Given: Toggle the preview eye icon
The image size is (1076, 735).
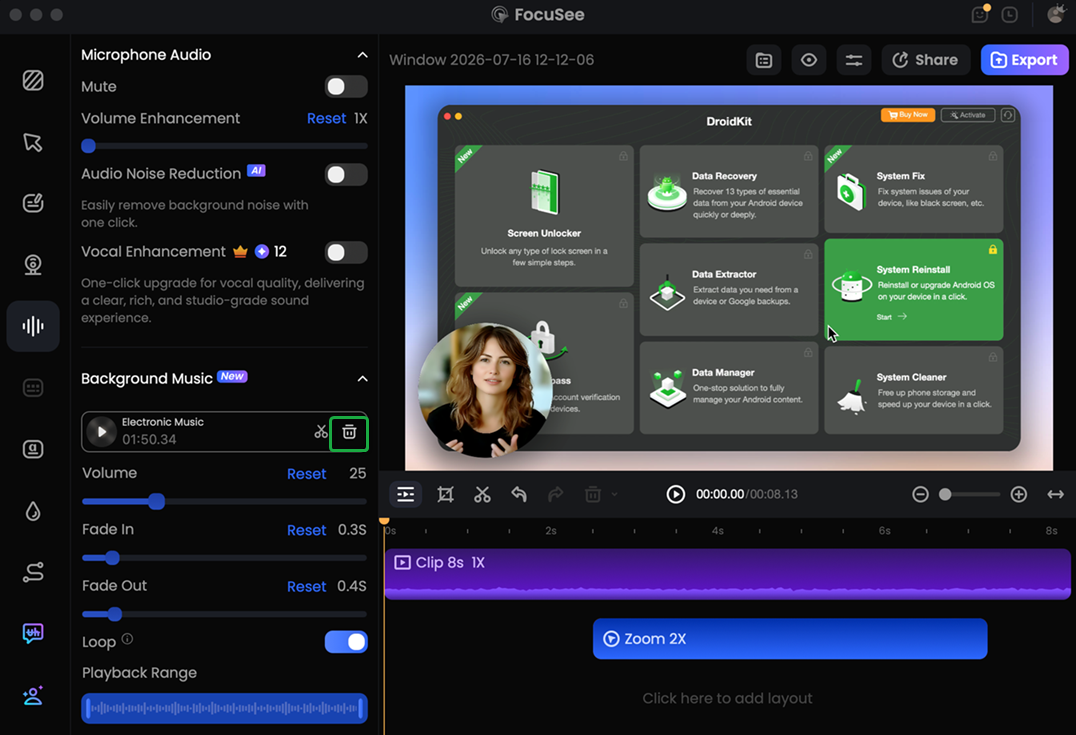Looking at the screenshot, I should coord(809,60).
